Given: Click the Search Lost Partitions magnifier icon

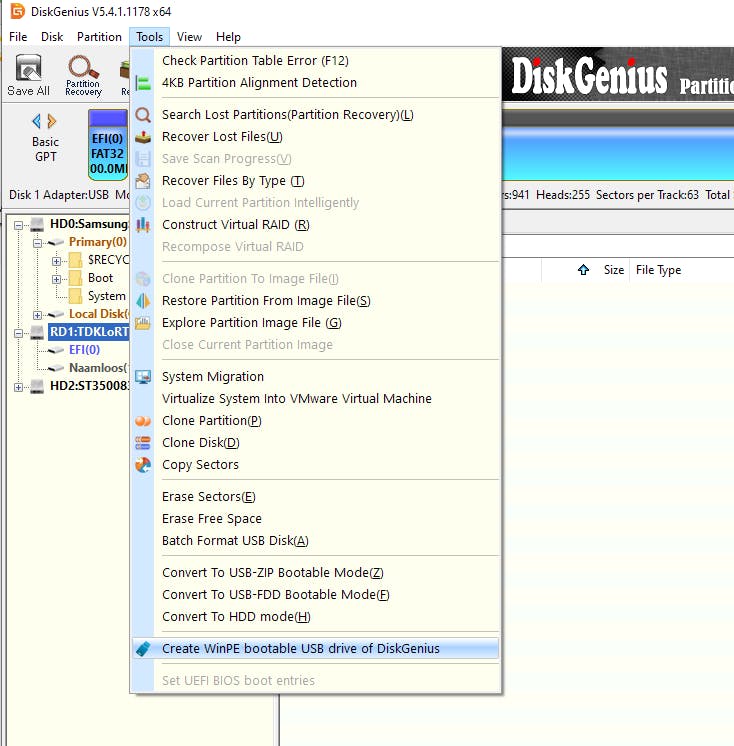Looking at the screenshot, I should [143, 115].
